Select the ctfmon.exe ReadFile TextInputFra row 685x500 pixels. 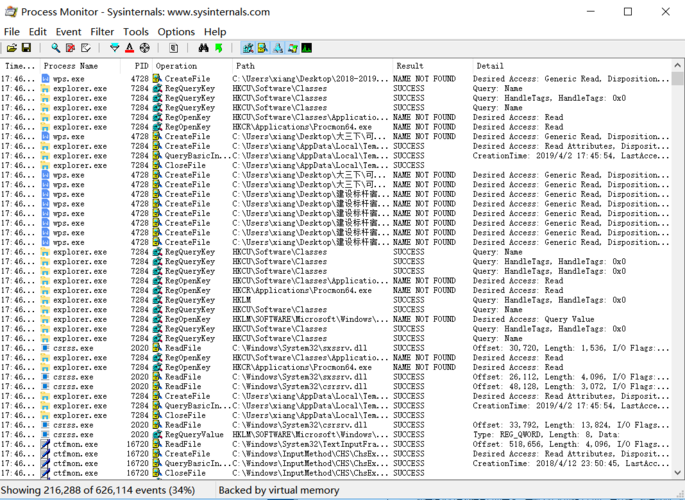pyautogui.click(x=336, y=444)
